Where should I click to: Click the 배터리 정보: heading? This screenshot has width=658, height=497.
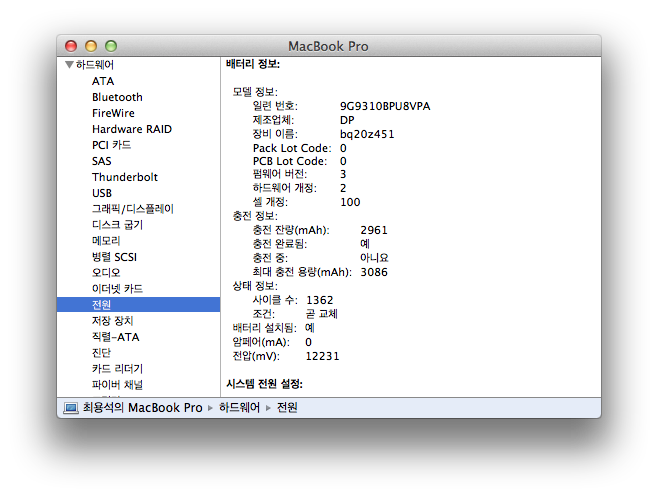[253, 64]
